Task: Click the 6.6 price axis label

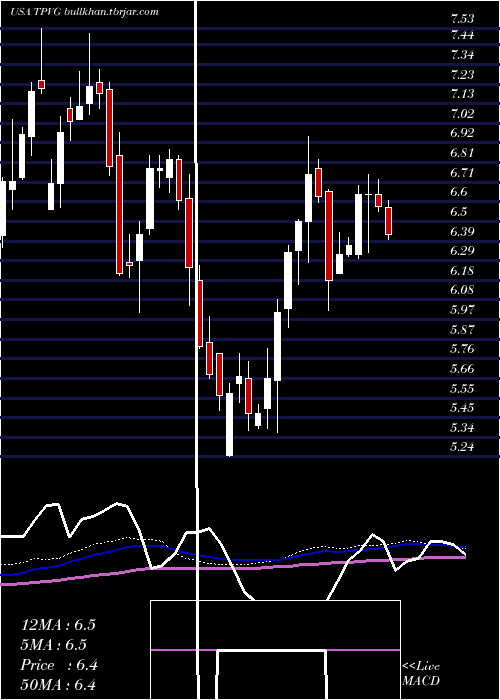Action: click(x=459, y=192)
